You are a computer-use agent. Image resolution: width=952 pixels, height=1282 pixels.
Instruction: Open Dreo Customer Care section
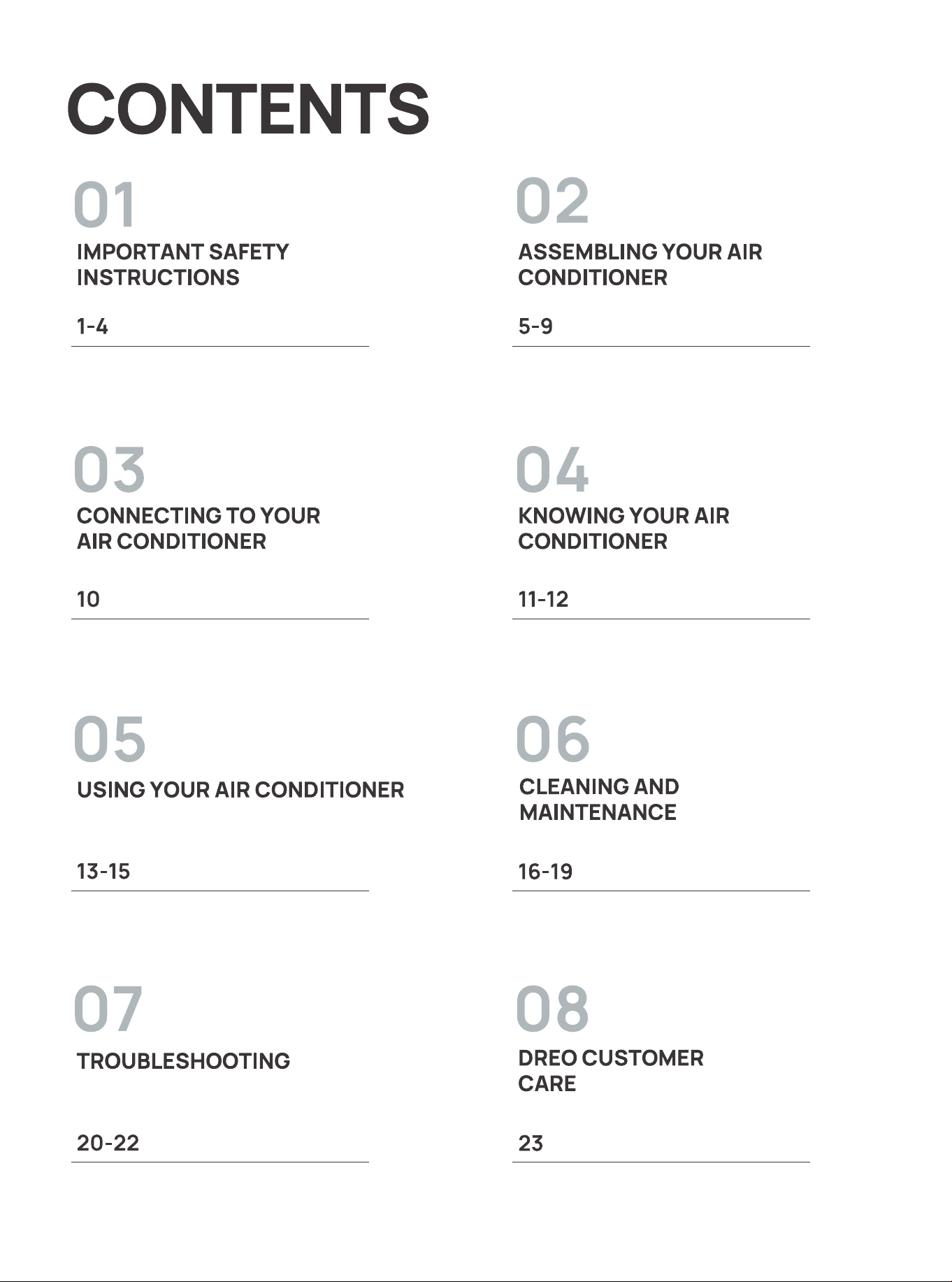pyautogui.click(x=611, y=1071)
